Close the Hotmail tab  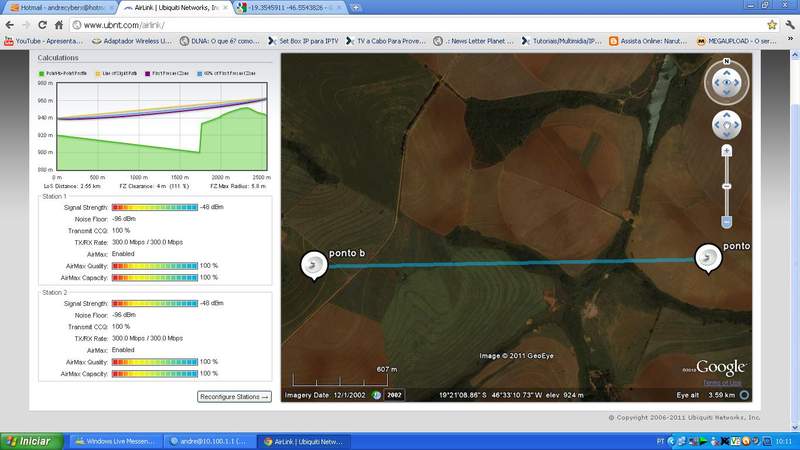pyautogui.click(x=110, y=8)
